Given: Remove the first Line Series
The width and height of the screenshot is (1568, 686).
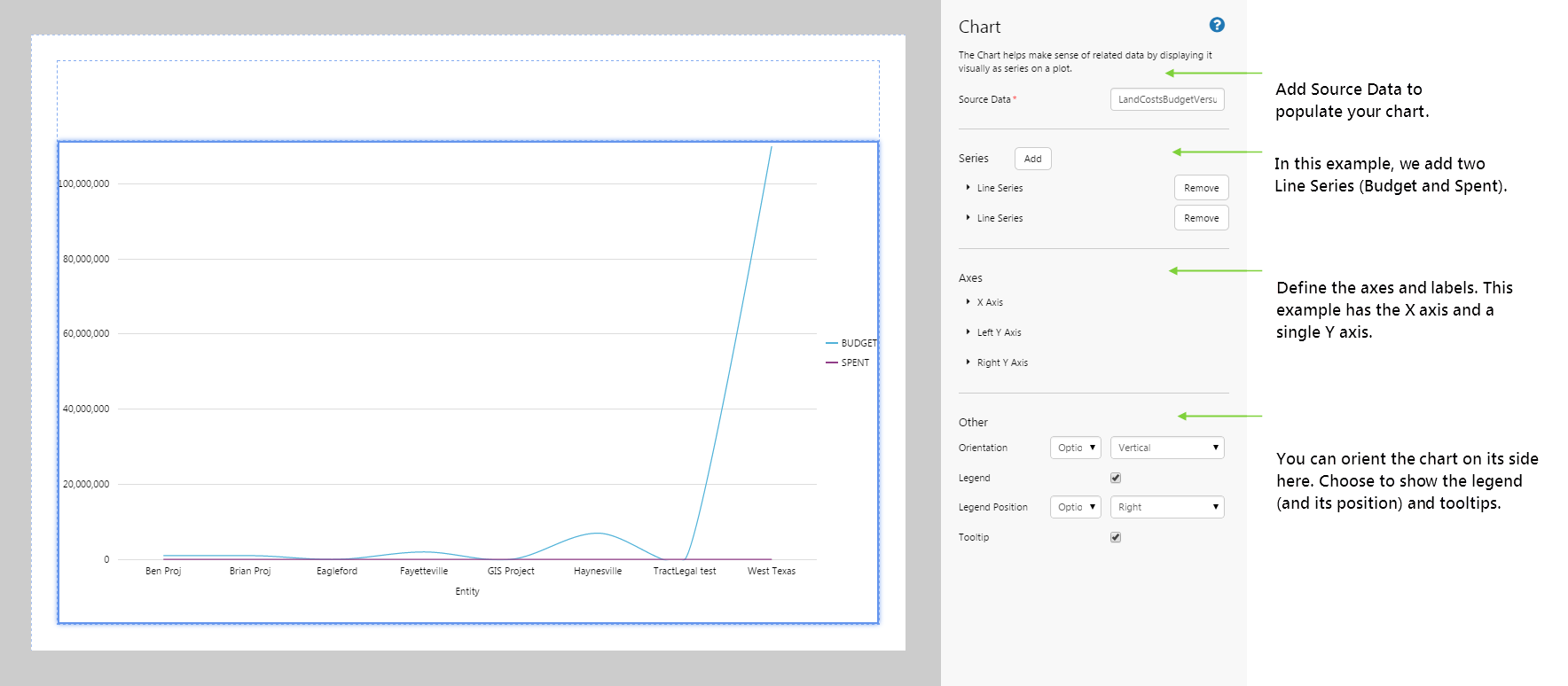Looking at the screenshot, I should [1201, 188].
